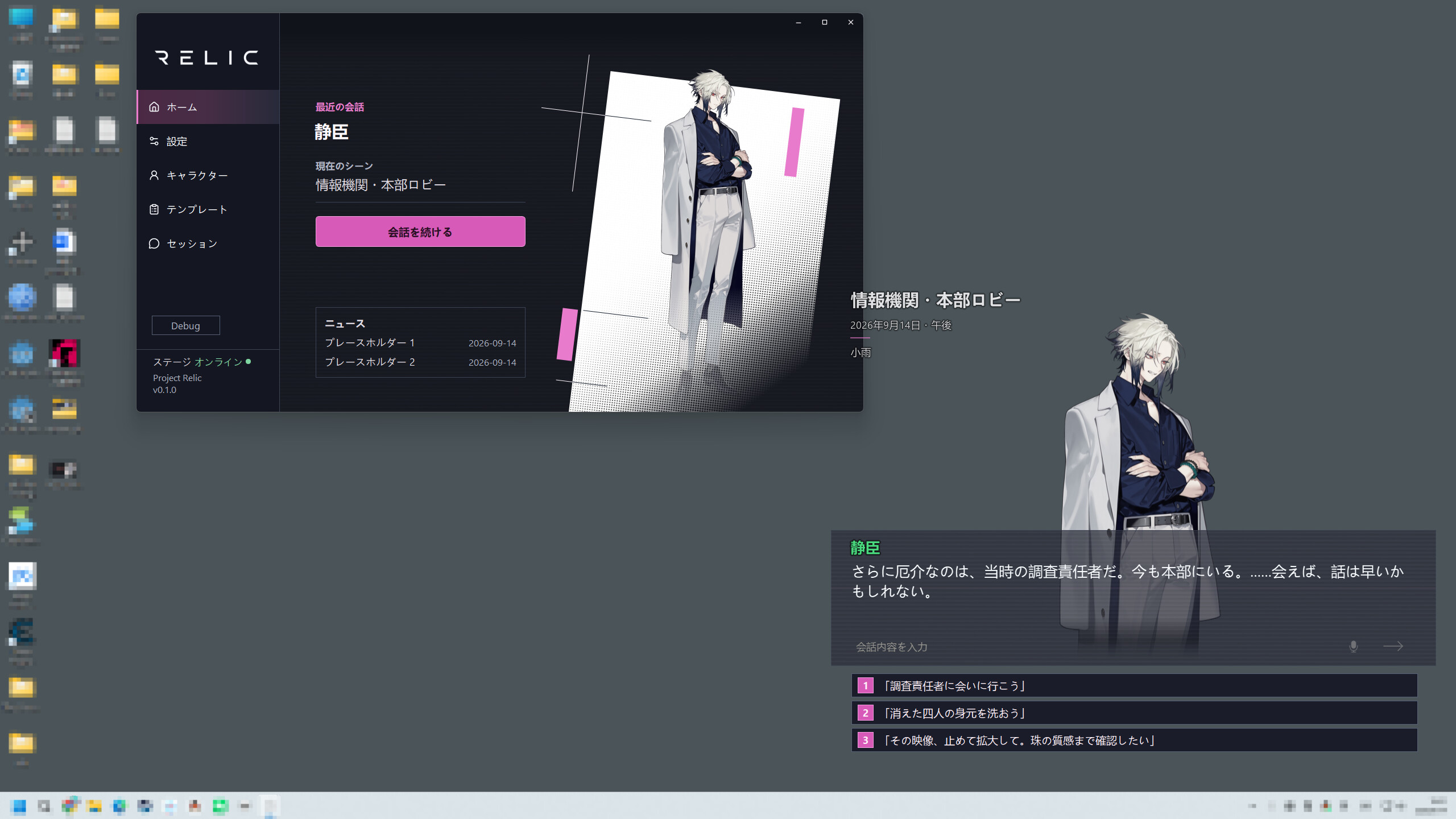
Task: Click the home icon beside ホーム
Action: point(154,107)
